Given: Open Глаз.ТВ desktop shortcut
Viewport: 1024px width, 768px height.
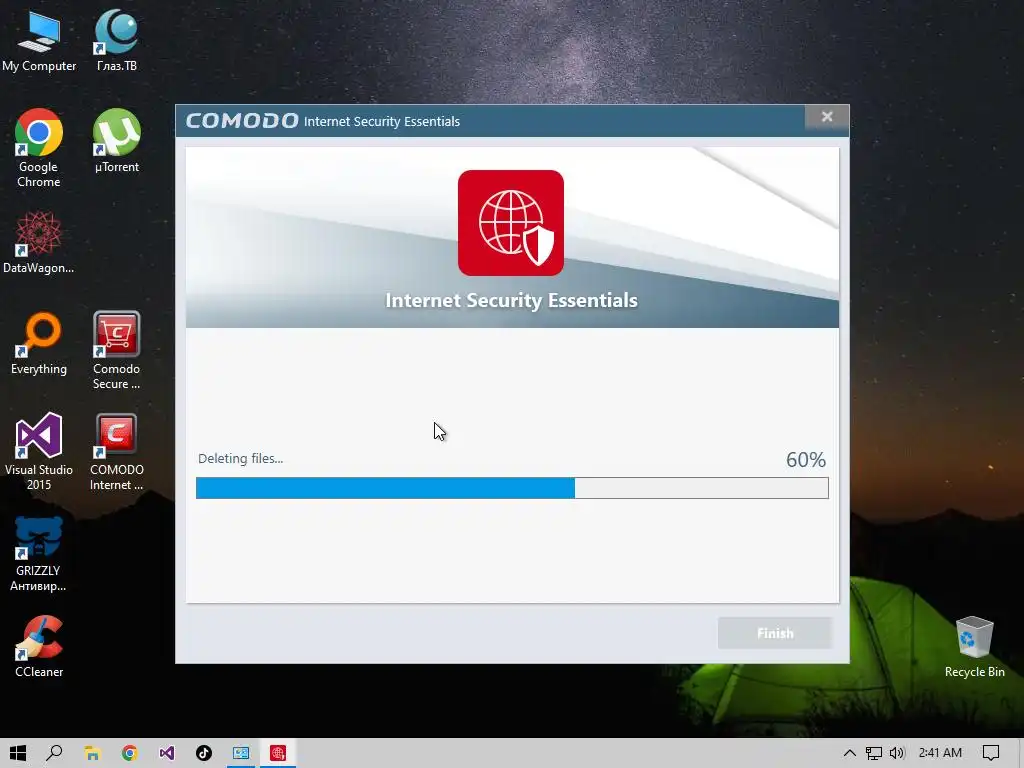Looking at the screenshot, I should coord(116,40).
